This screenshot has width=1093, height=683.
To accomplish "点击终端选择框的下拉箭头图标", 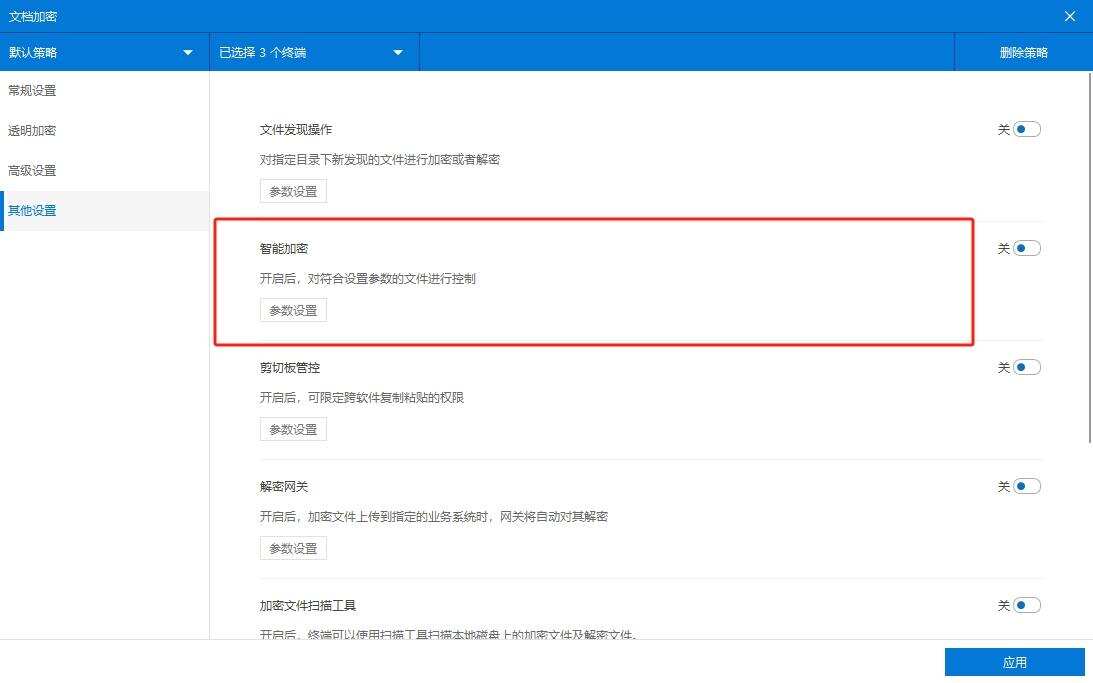I will click(x=398, y=52).
